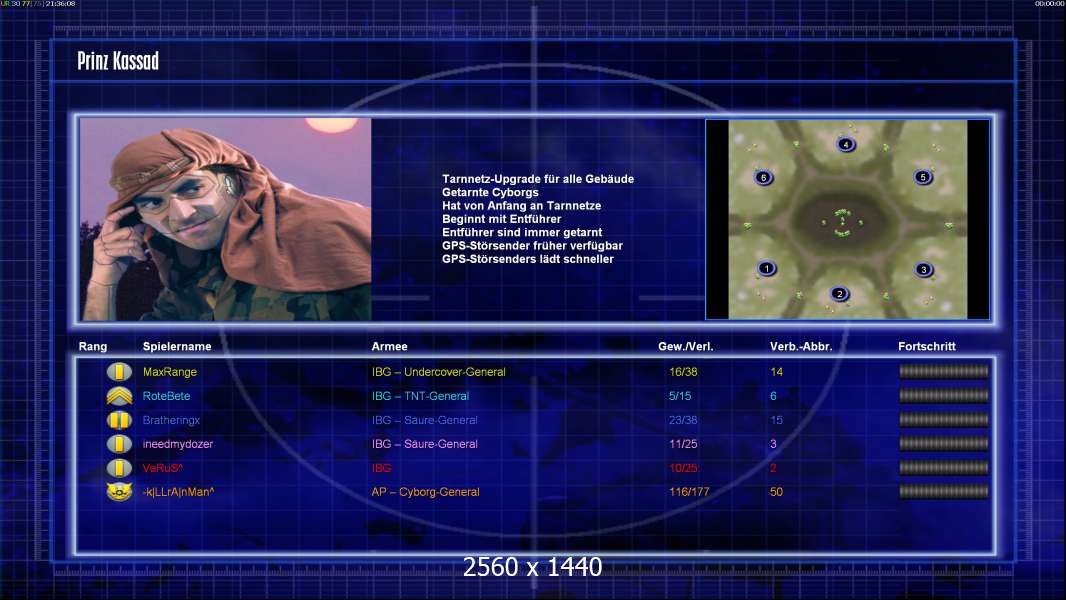Click the Rang column header

(92, 347)
